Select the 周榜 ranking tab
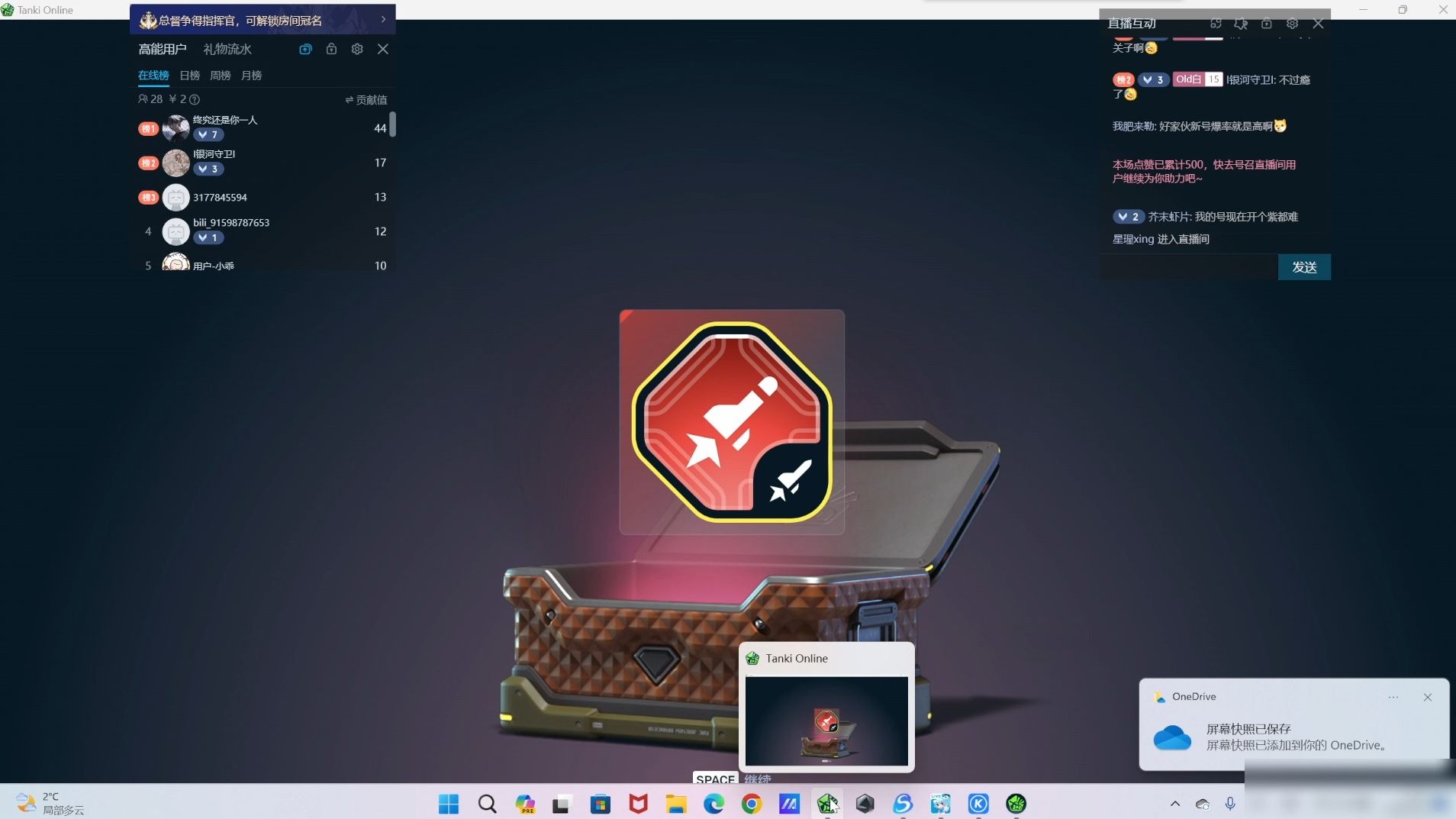The width and height of the screenshot is (1456, 819). [x=221, y=76]
